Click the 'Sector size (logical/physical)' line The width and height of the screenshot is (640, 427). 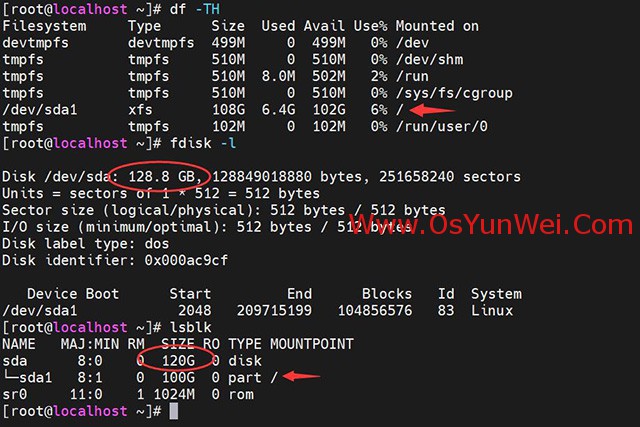click(224, 210)
